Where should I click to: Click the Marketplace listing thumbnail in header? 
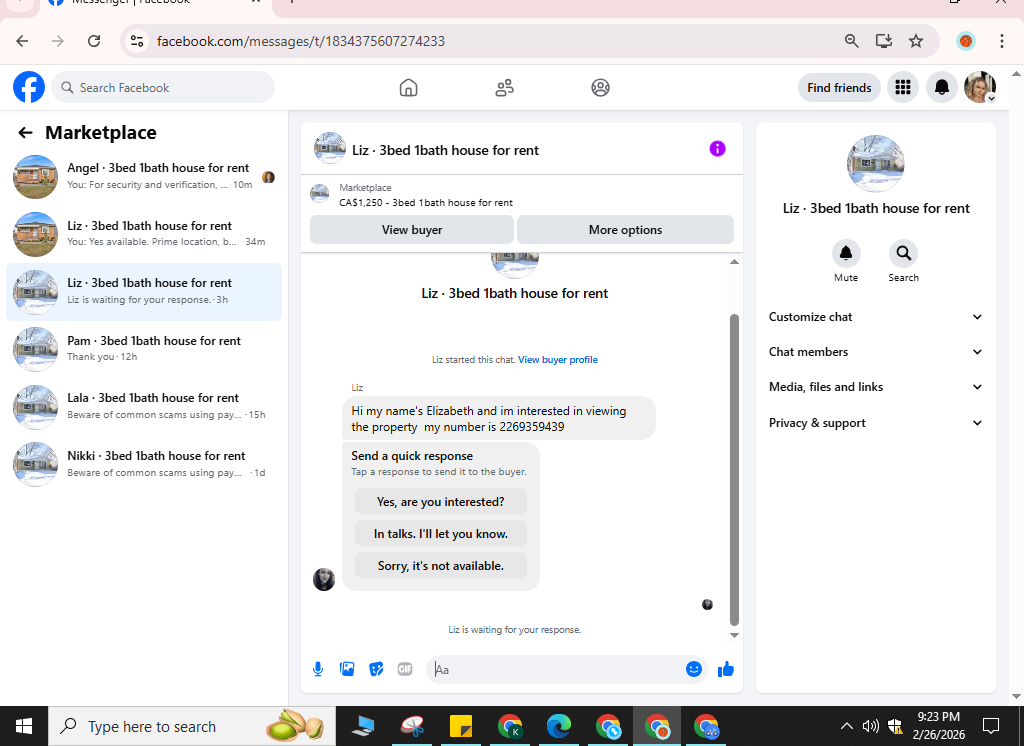coord(319,194)
